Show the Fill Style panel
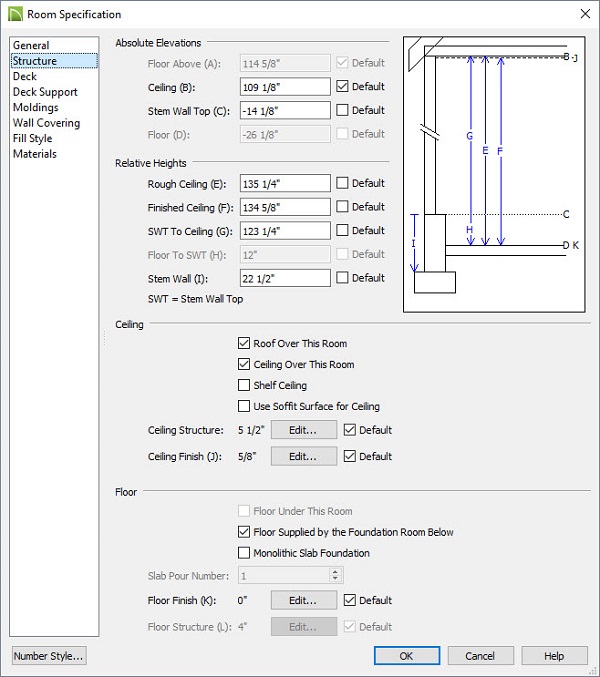The width and height of the screenshot is (600, 677). [x=33, y=139]
